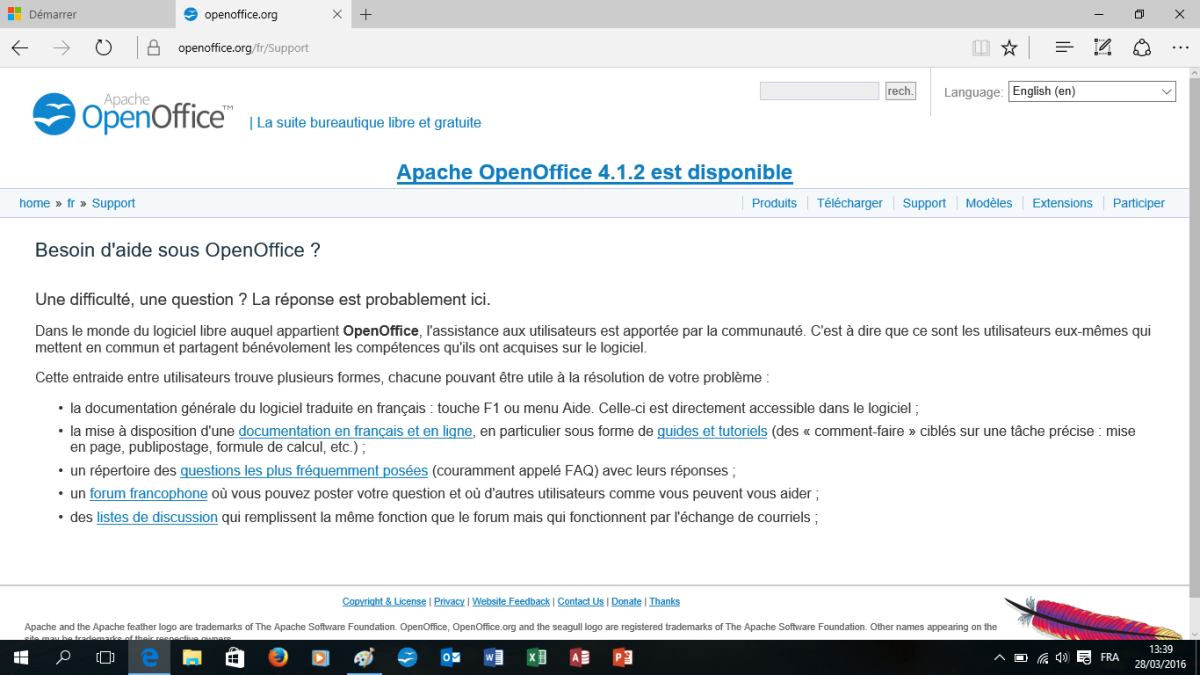Open the Copyright & License footer link
1200x675 pixels.
[x=384, y=601]
